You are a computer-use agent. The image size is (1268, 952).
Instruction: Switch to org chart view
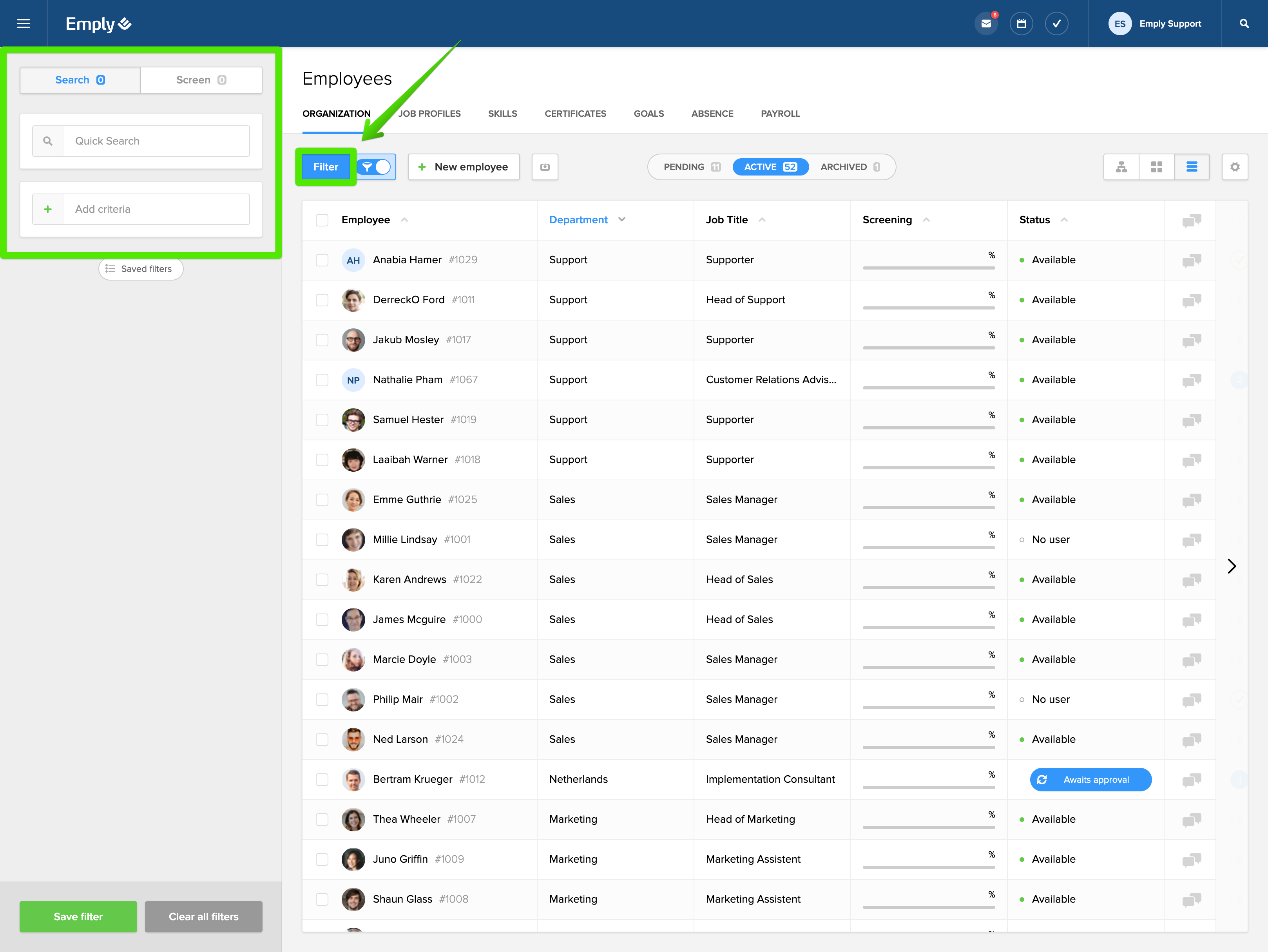(x=1121, y=167)
